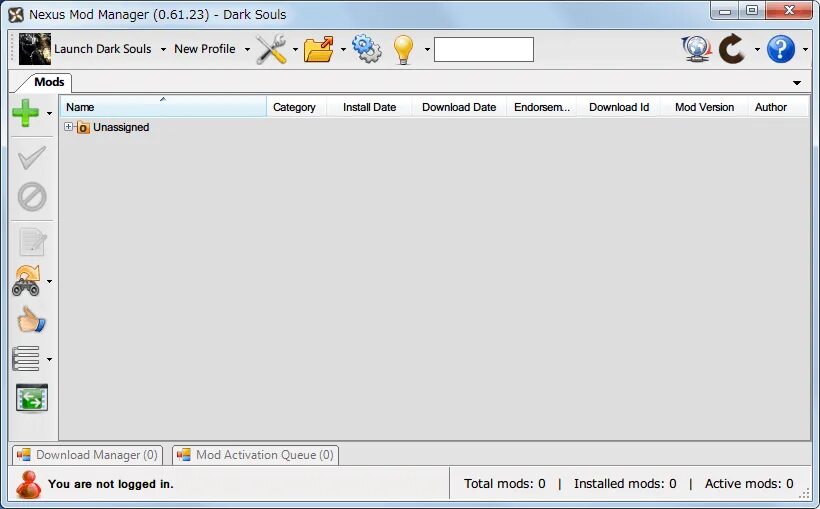The width and height of the screenshot is (820, 509).
Task: Click the Activate mod checkmark icon
Action: pos(32,157)
